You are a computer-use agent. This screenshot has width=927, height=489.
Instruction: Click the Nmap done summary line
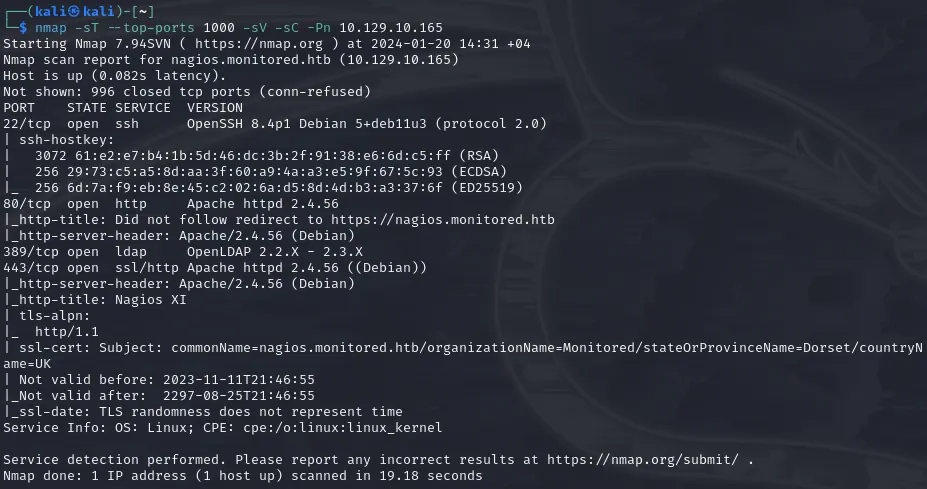[x=242, y=475]
